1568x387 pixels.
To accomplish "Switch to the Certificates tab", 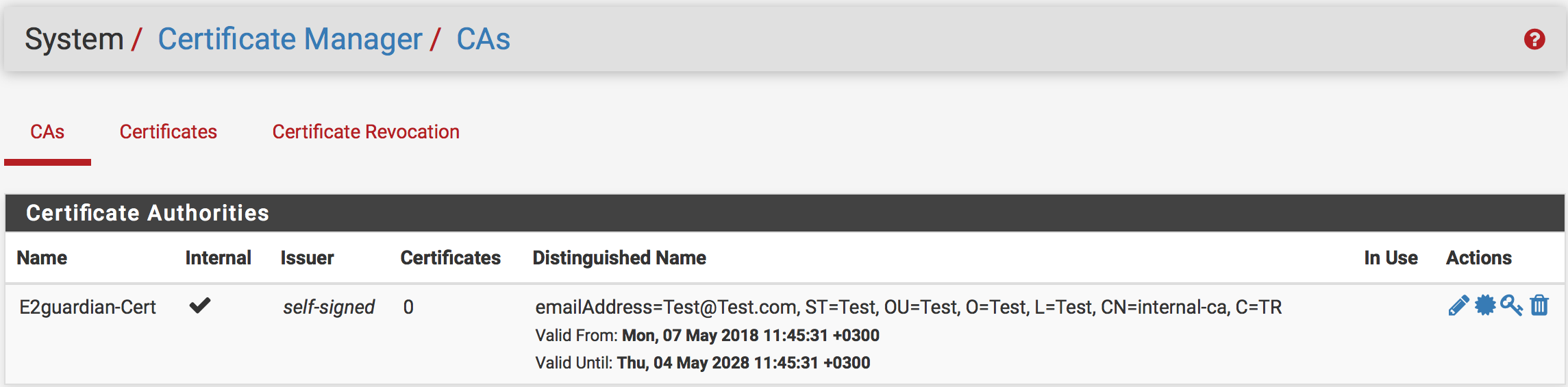I will click(168, 132).
